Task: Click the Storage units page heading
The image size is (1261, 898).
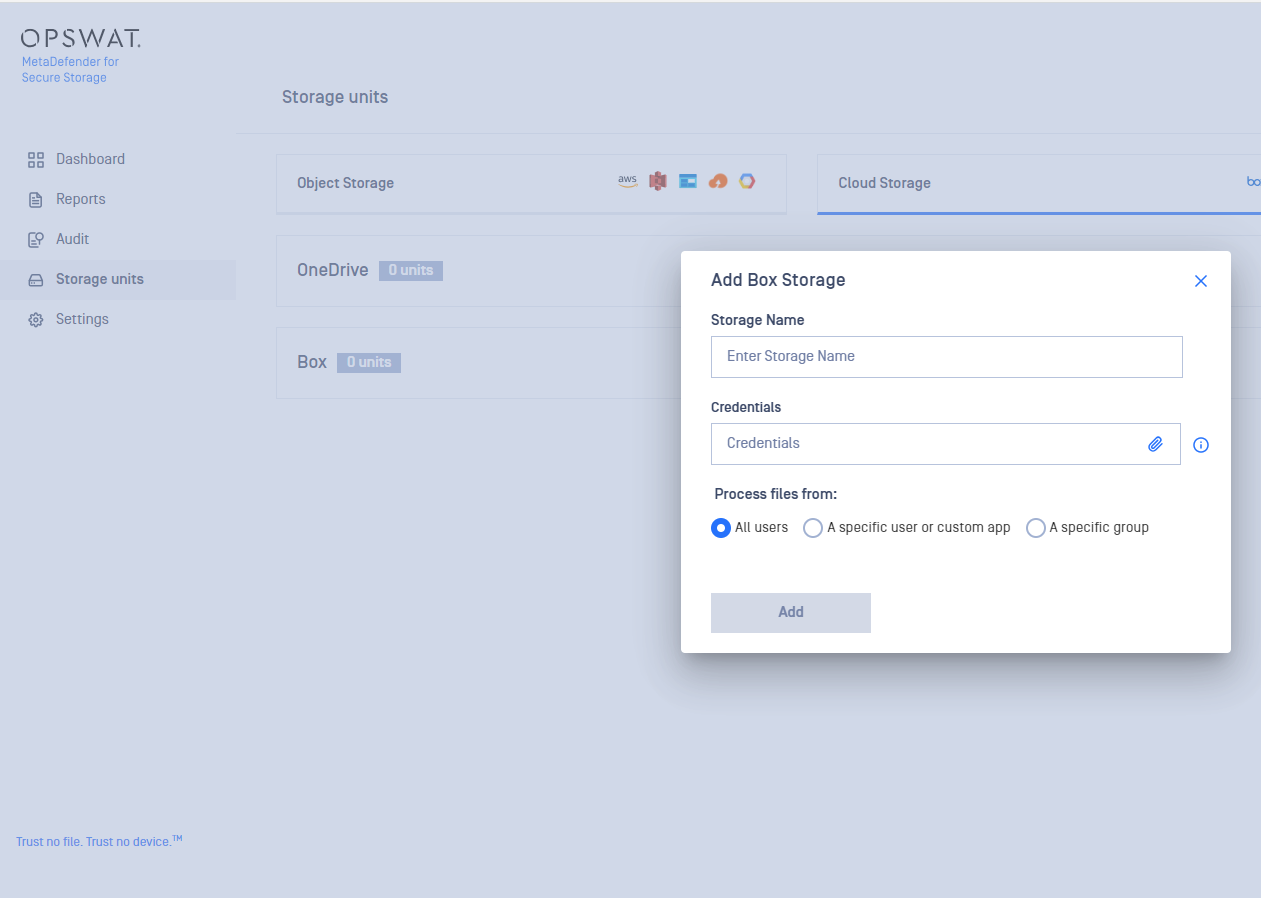Action: (x=335, y=97)
